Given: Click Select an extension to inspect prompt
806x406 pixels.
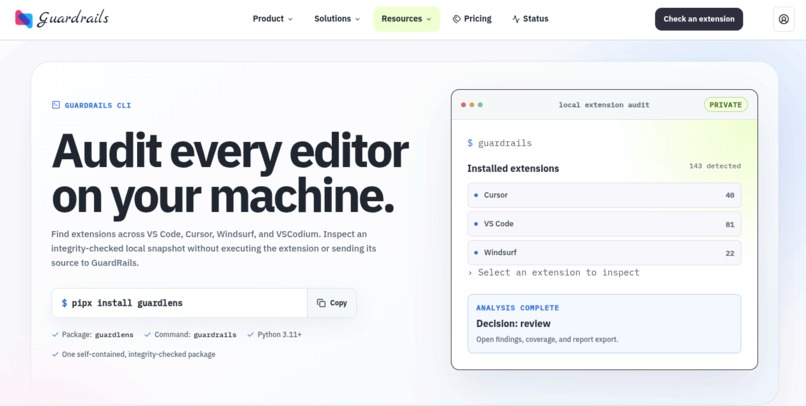Looking at the screenshot, I should click(x=554, y=273).
